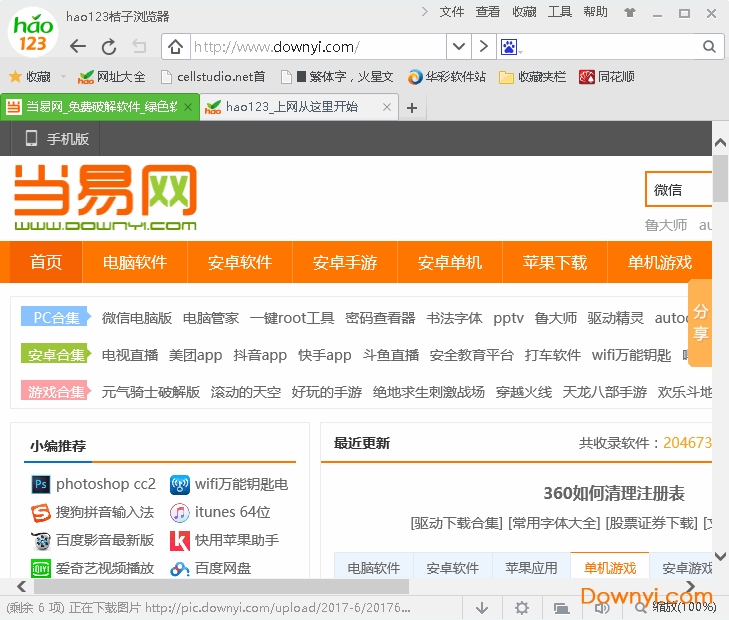The image size is (729, 620).
Task: Select the 安卓软件 navigation item
Action: [x=240, y=262]
